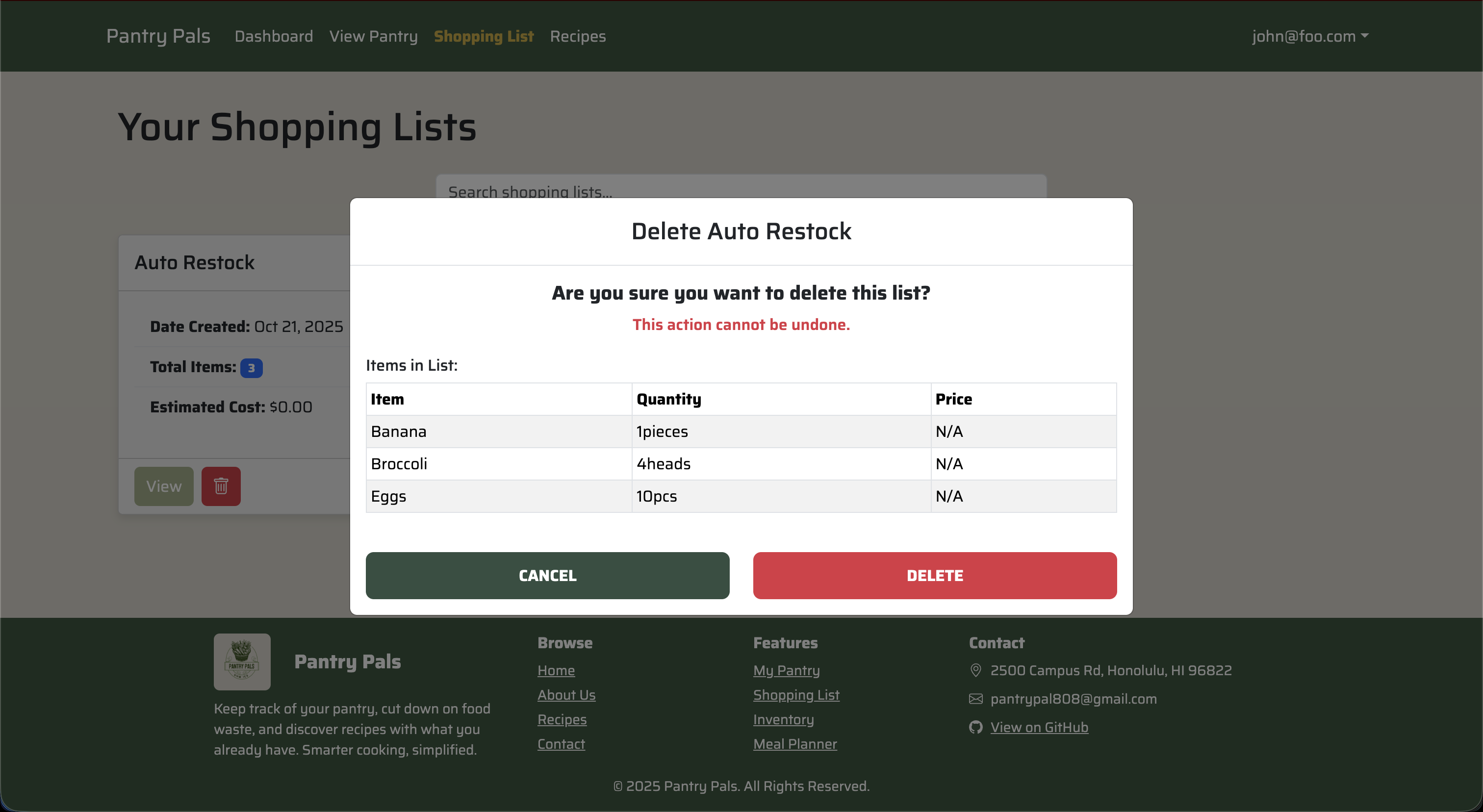Screen dimensions: 1483x812
Task: Click the View button on the Auto Restock card
Action: coord(163,486)
